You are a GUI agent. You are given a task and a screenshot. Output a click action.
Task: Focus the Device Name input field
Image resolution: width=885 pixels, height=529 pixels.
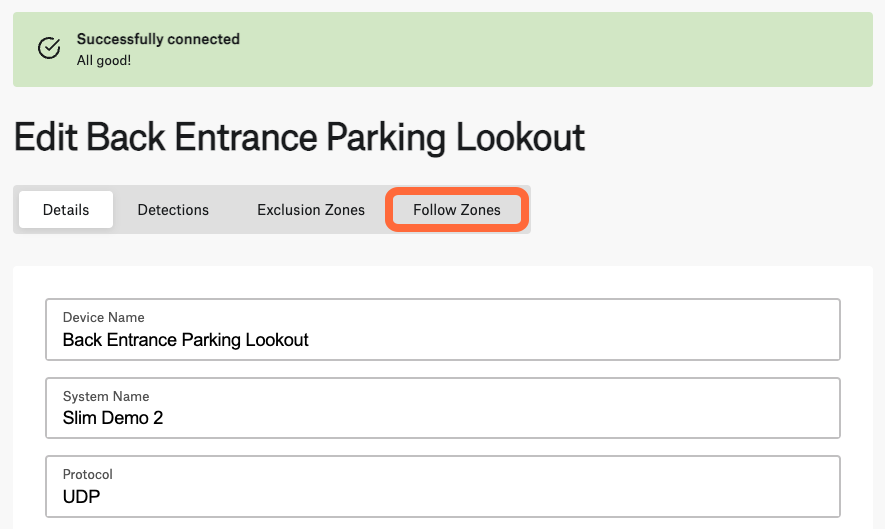click(443, 330)
